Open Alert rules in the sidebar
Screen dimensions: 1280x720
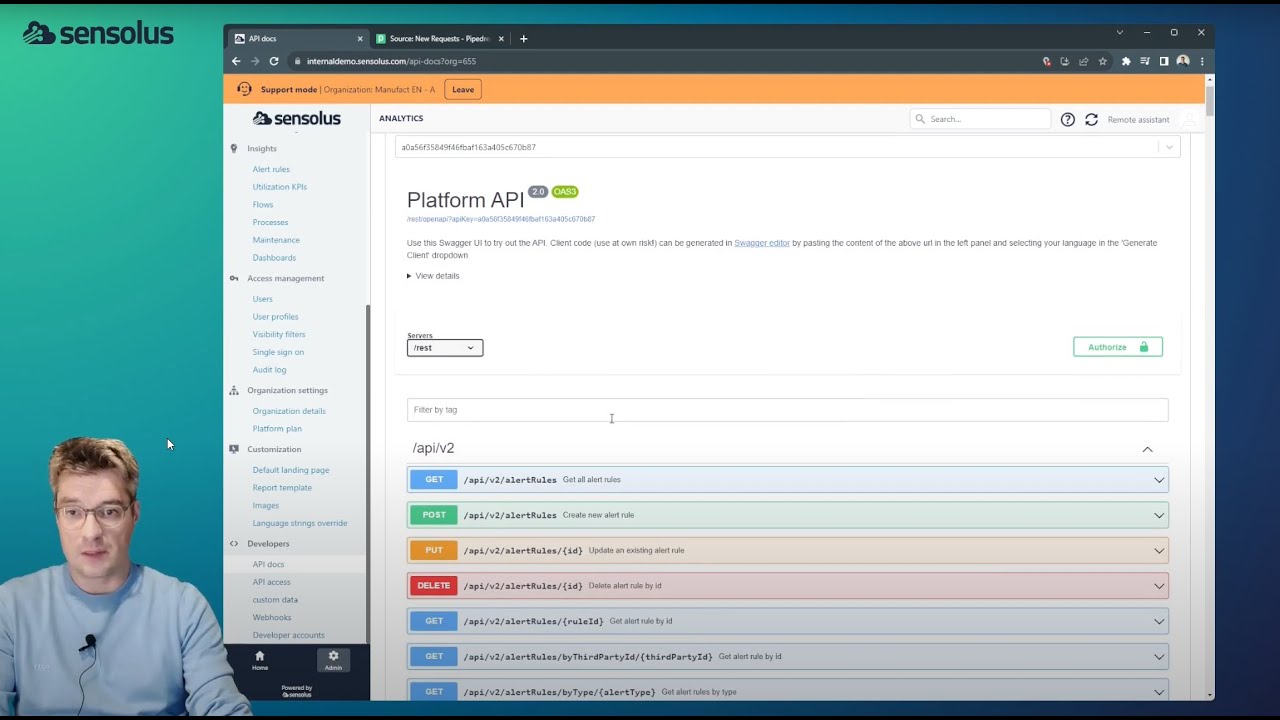271,169
